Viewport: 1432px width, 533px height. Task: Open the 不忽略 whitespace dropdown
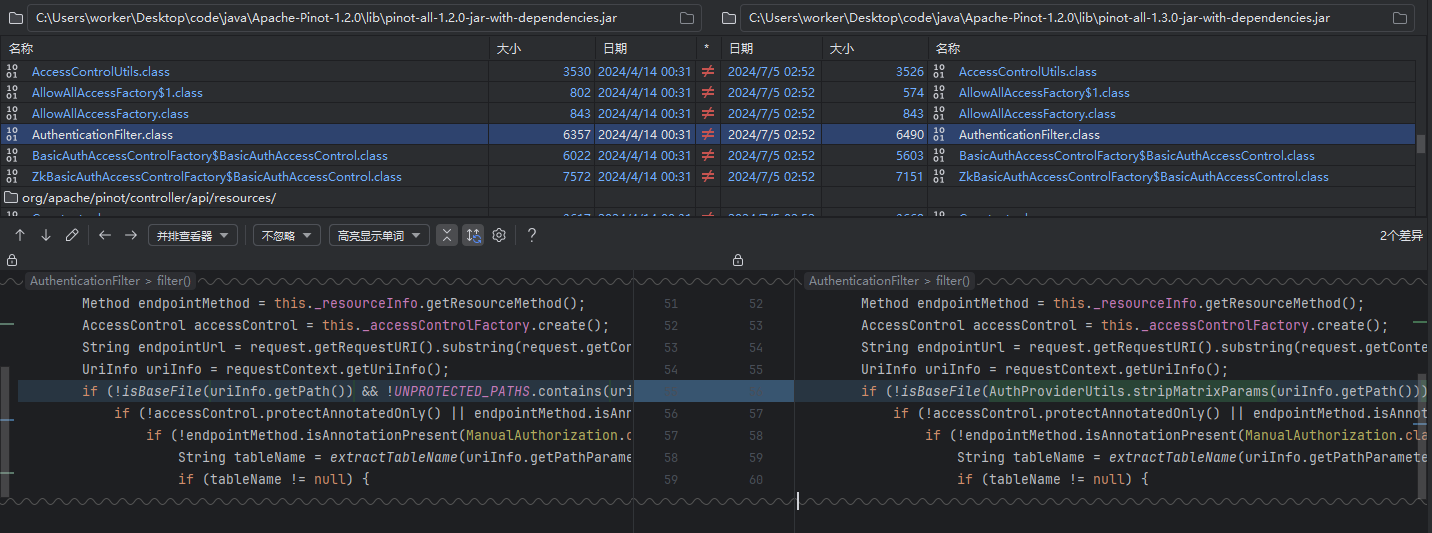coord(286,235)
